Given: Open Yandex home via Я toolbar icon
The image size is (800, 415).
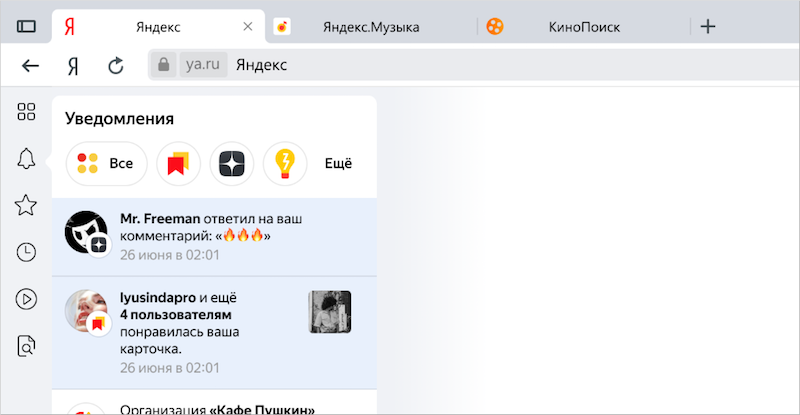Looking at the screenshot, I should tap(73, 66).
